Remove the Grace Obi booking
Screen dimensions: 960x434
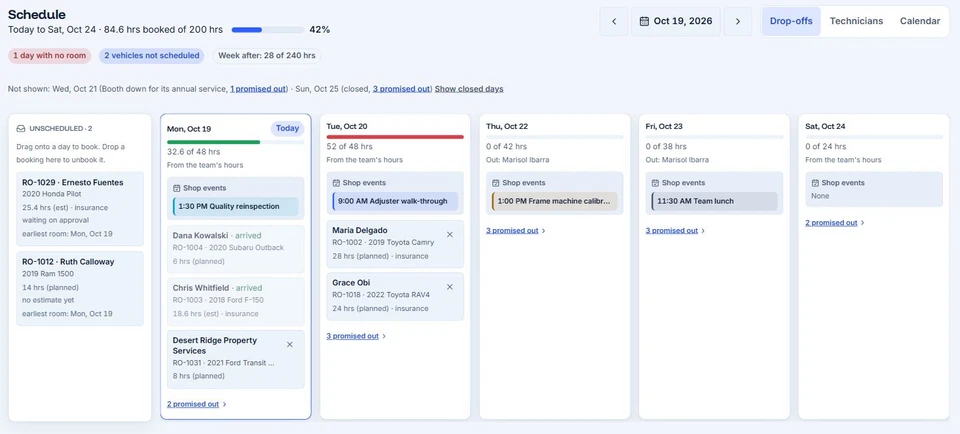point(449,286)
